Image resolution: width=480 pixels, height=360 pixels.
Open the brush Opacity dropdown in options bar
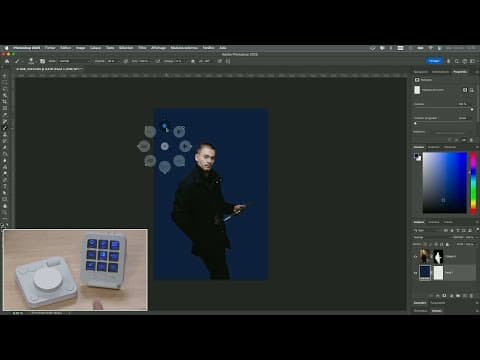pyautogui.click(x=119, y=61)
